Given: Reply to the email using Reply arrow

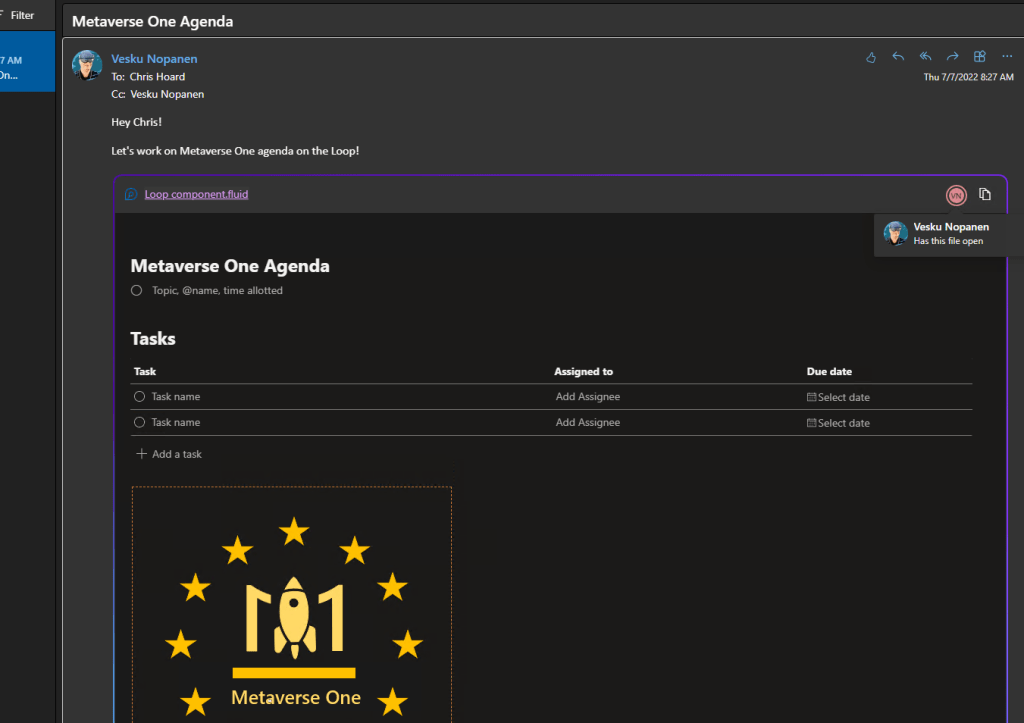Looking at the screenshot, I should point(898,57).
